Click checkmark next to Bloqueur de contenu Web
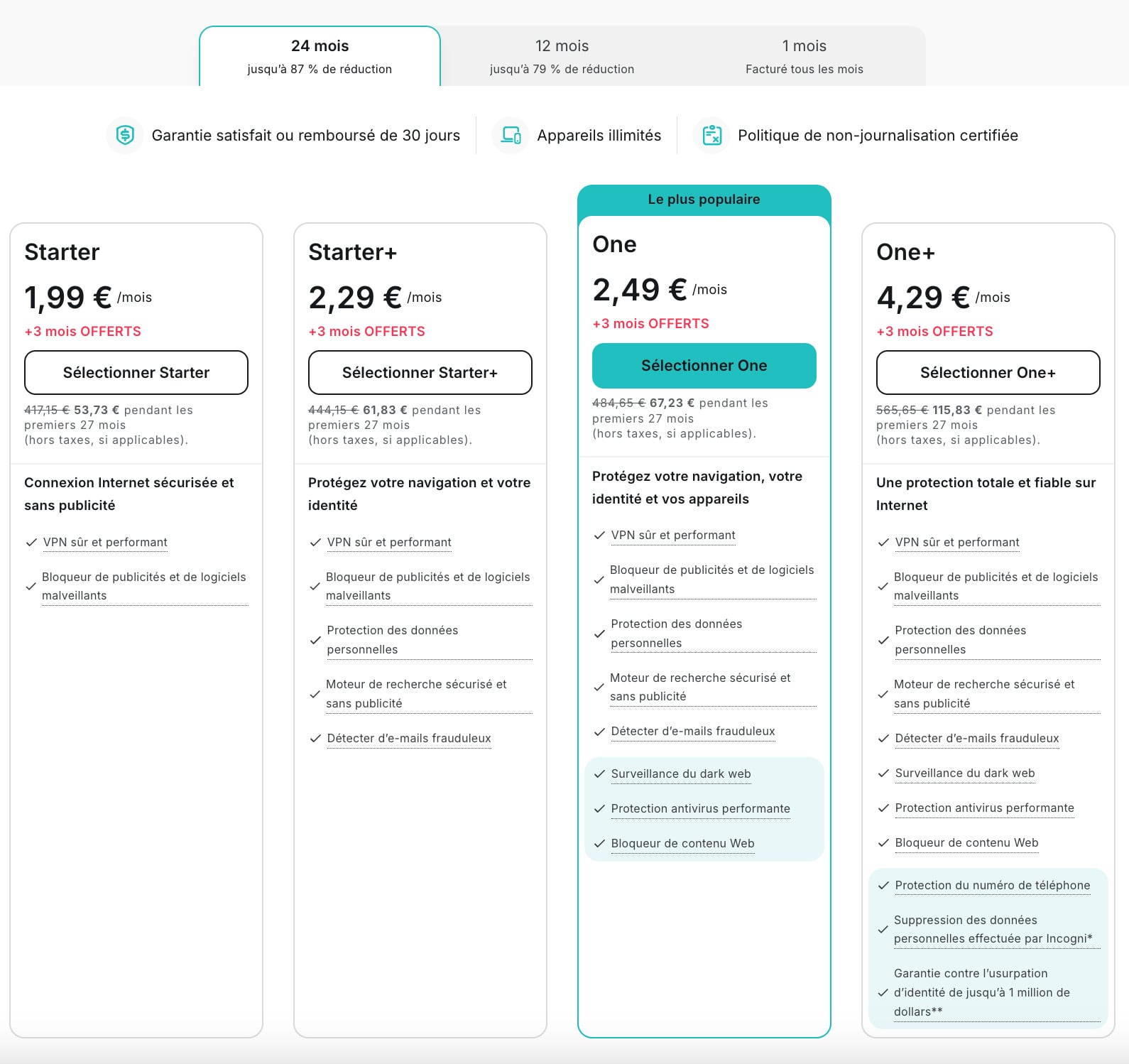 pyautogui.click(x=599, y=844)
